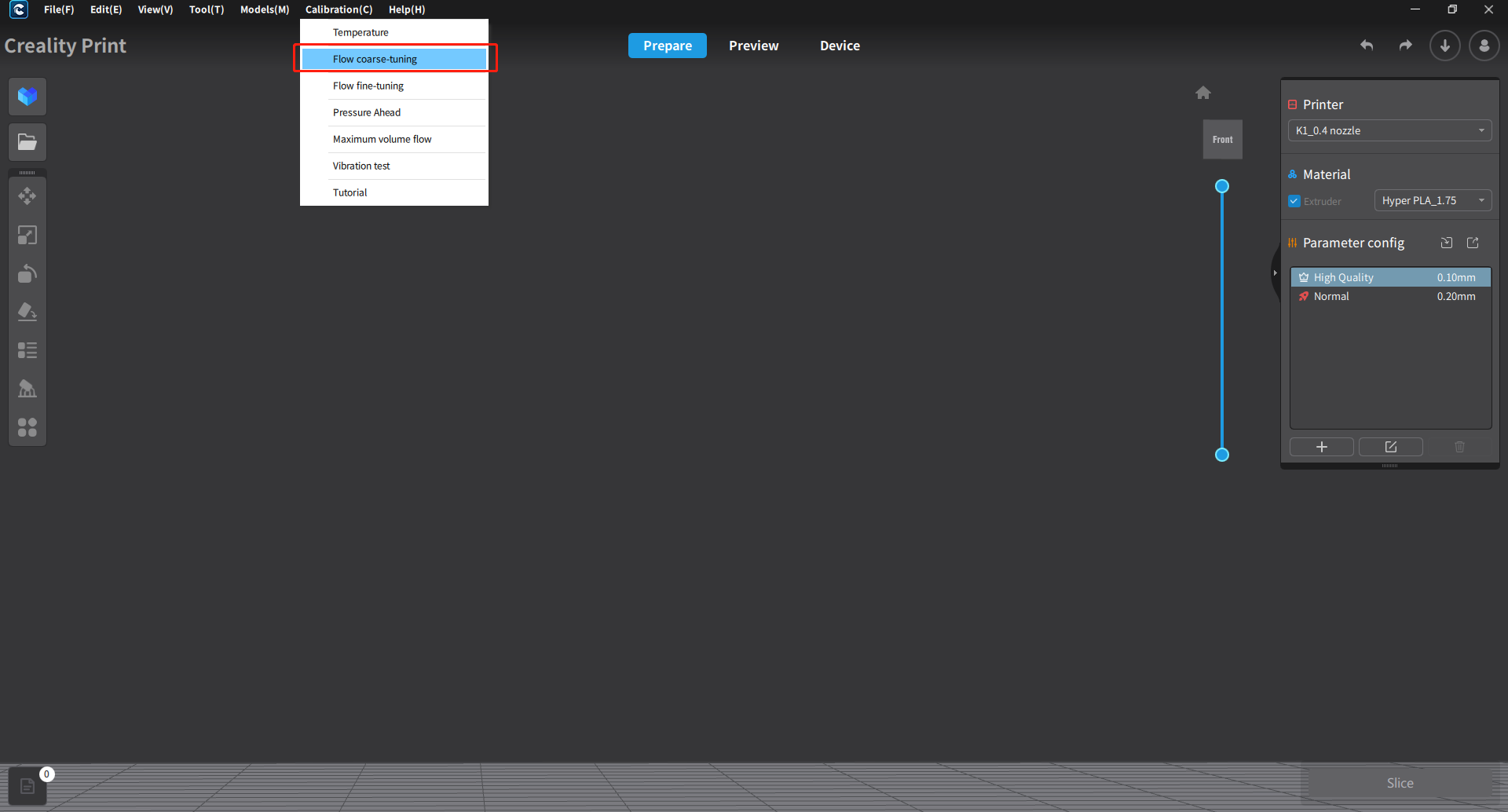Viewport: 1508px width, 812px height.
Task: Open the model list document icon
Action: [x=27, y=786]
